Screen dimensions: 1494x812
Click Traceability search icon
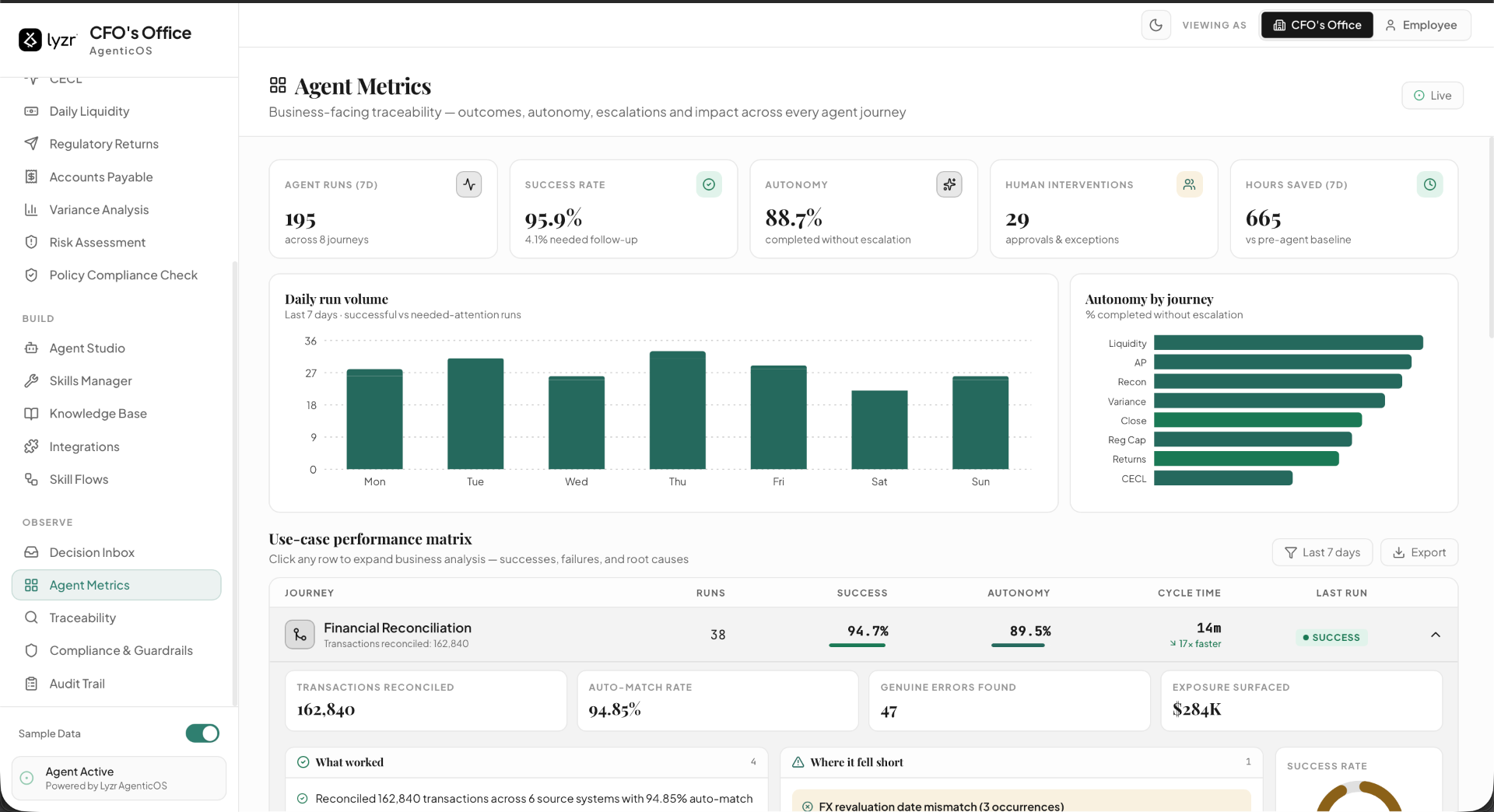coord(31,618)
